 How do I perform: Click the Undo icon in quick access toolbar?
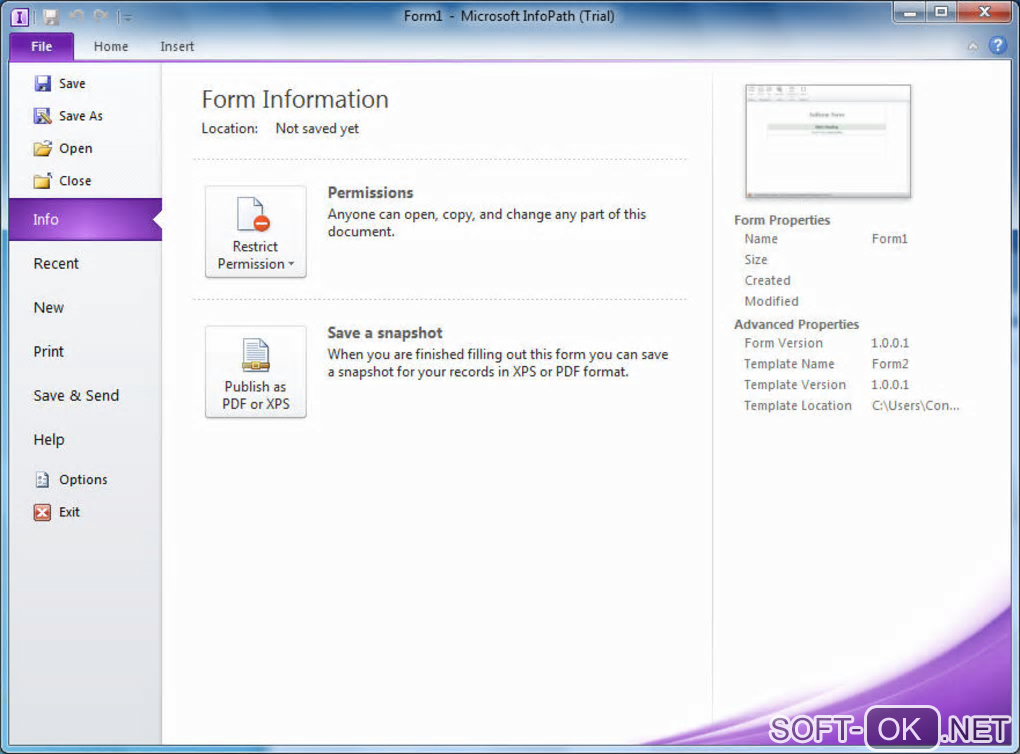pos(77,16)
